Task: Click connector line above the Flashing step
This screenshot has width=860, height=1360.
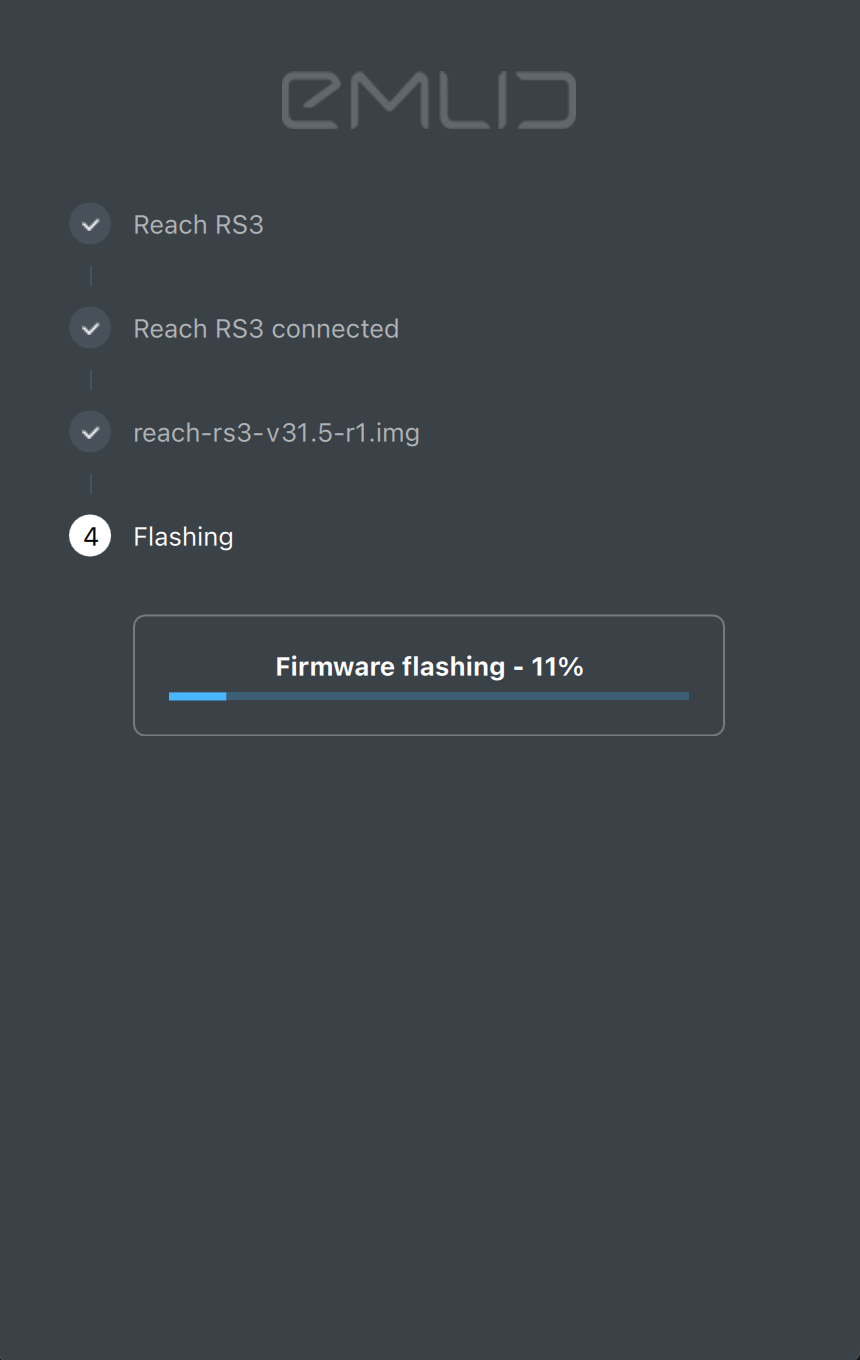Action: [x=91, y=484]
